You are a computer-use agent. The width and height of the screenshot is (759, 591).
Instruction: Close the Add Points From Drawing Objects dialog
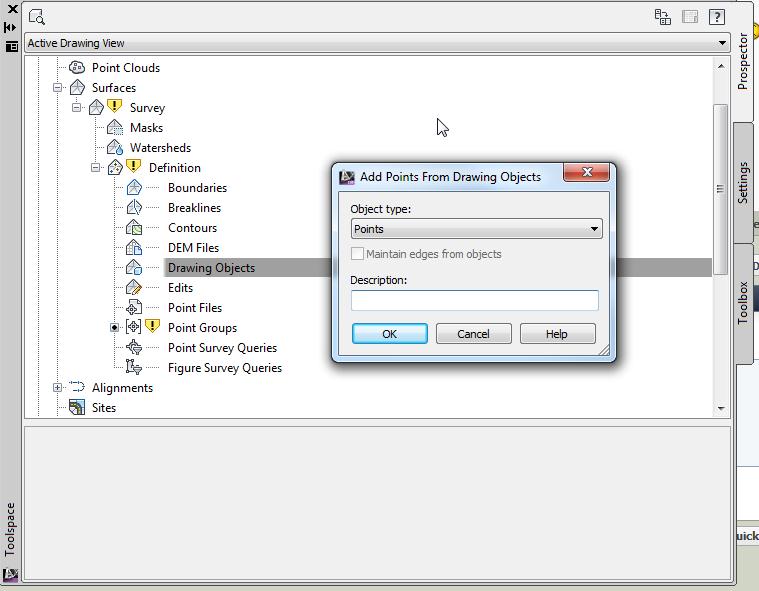[x=587, y=172]
